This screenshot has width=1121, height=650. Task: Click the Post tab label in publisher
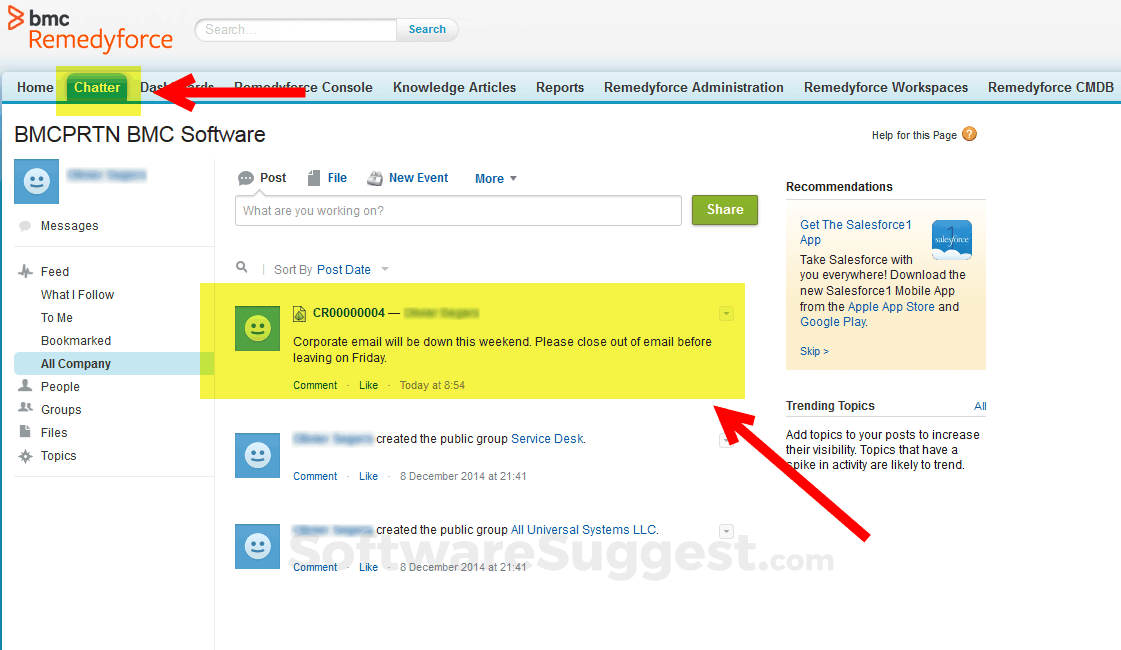(x=273, y=178)
